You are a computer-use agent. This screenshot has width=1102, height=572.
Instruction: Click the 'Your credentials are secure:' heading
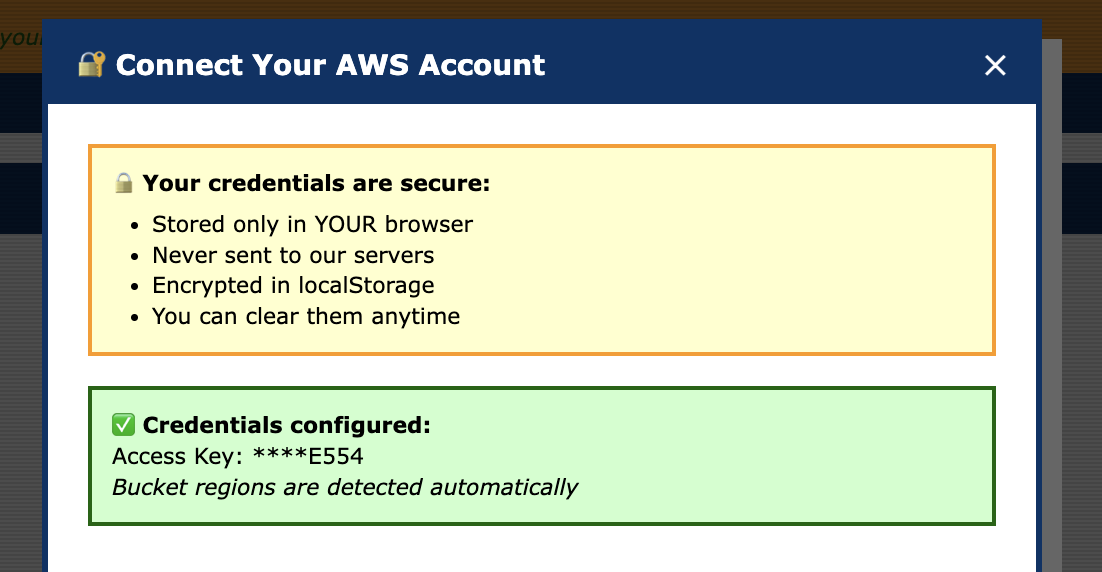click(316, 184)
